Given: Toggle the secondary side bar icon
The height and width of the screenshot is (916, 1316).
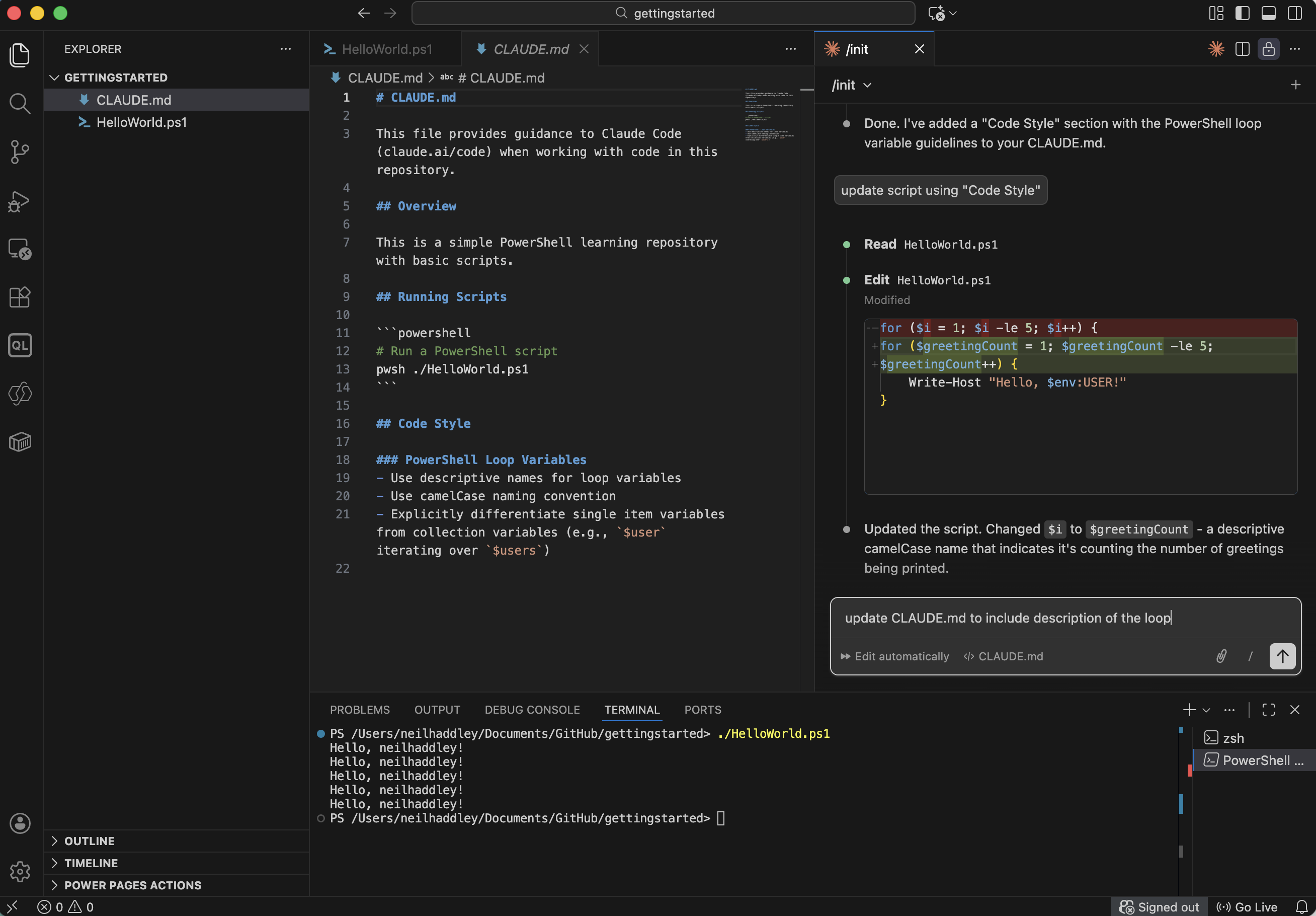Looking at the screenshot, I should click(1294, 13).
